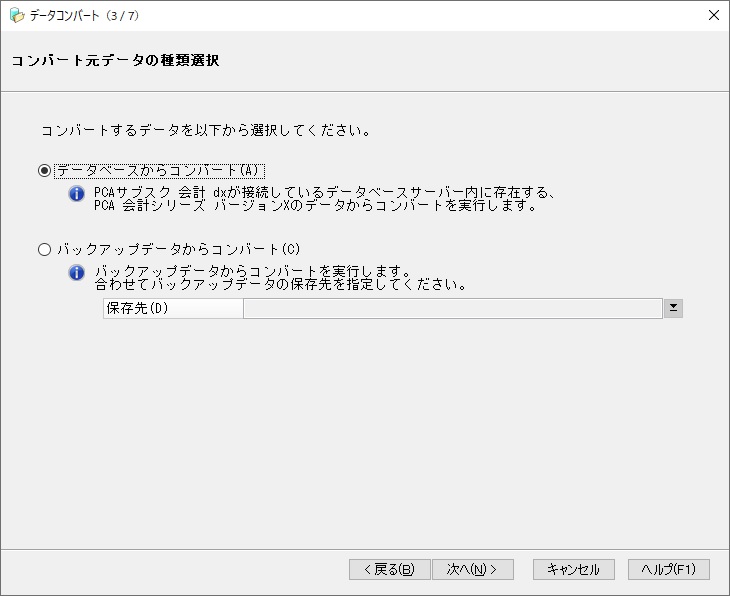Click the 保存先(D) field label
Viewport: 730px width, 596px height.
pos(138,308)
